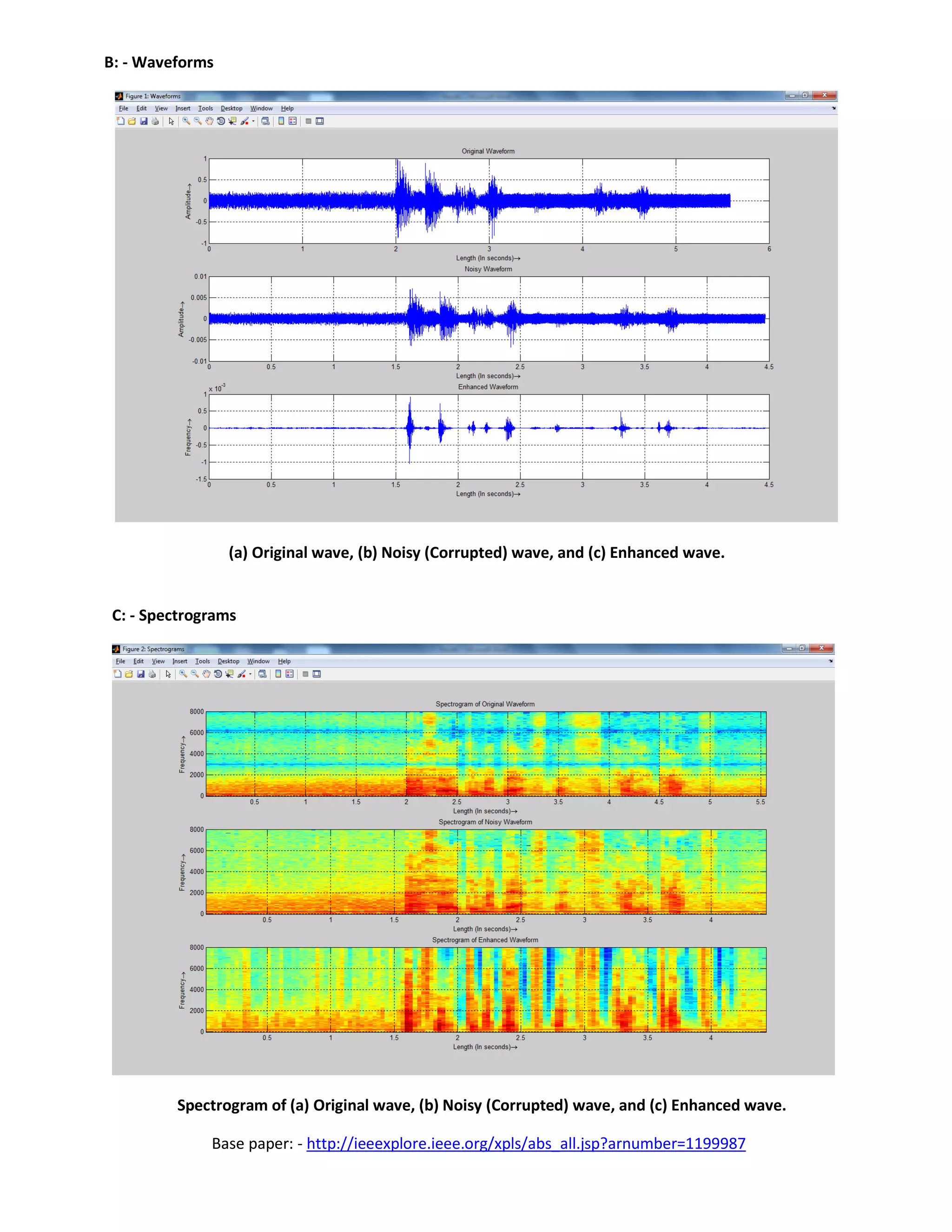Click Zoom Out in Spectrograms toolbar

[195, 674]
